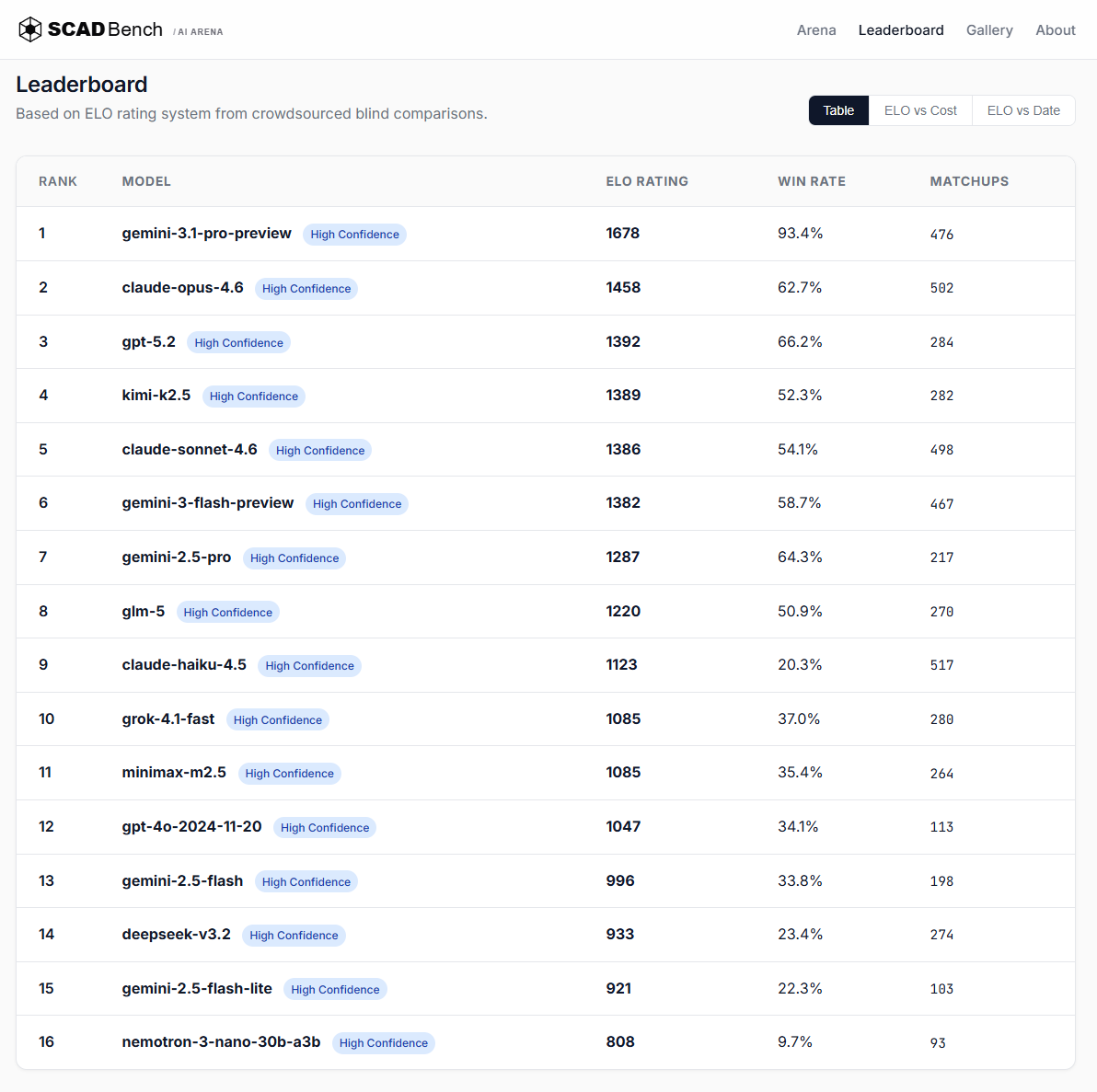Click the ELO RATING column header
This screenshot has height=1092, width=1097.
(x=646, y=181)
